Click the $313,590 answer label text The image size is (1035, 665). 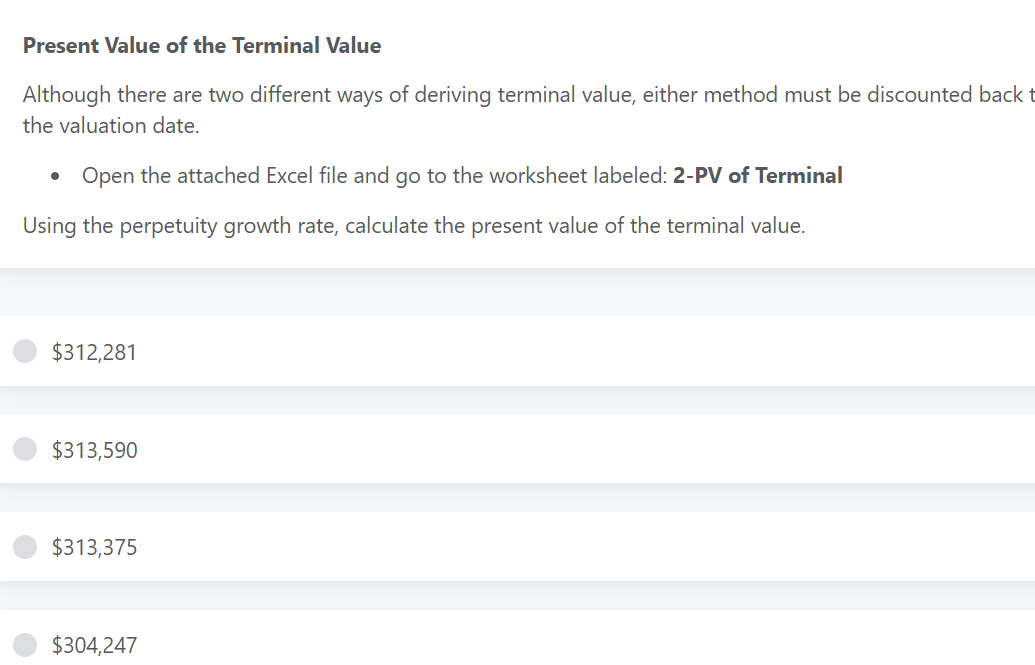[94, 450]
